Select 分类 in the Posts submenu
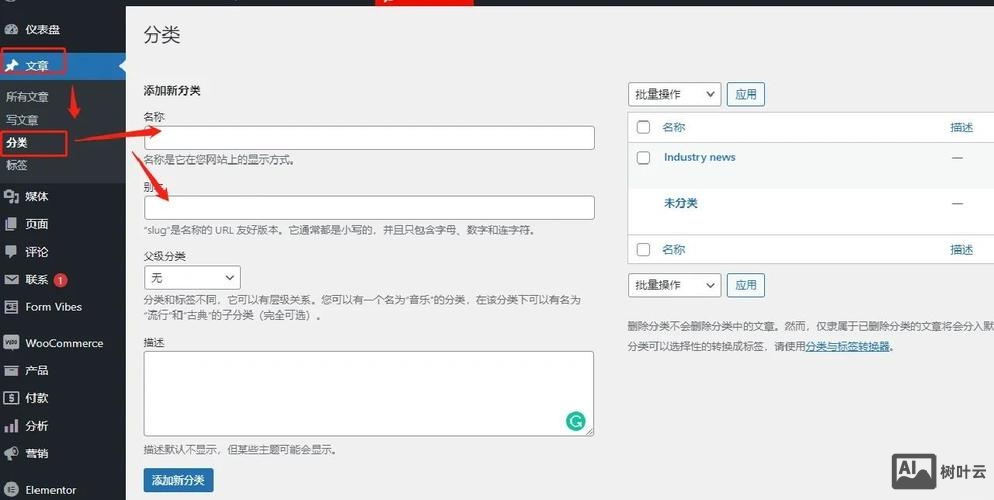The height and width of the screenshot is (500, 994). (17, 143)
